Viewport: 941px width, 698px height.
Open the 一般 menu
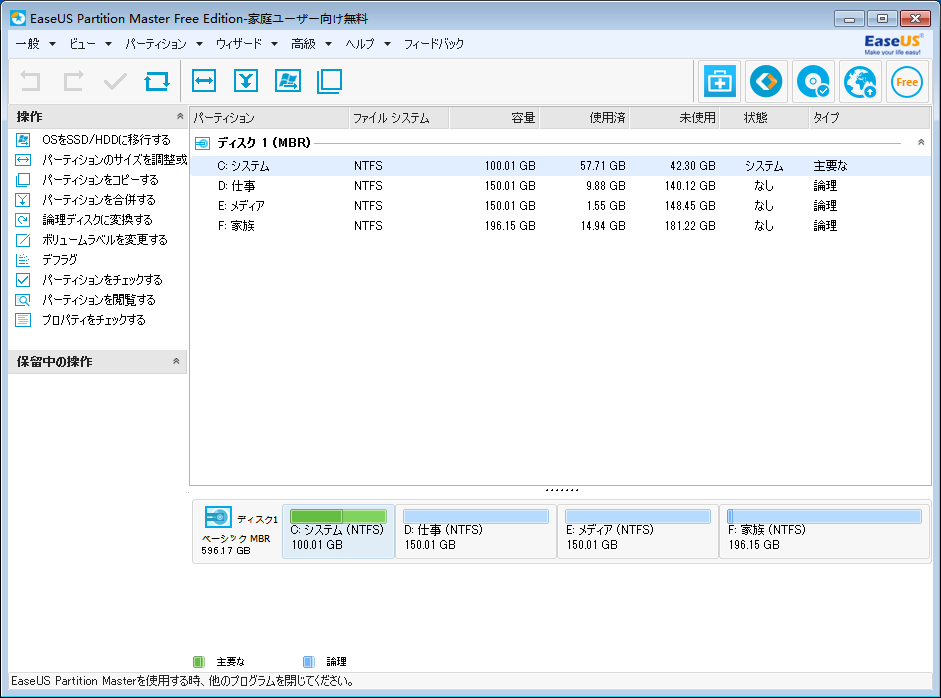pos(28,44)
